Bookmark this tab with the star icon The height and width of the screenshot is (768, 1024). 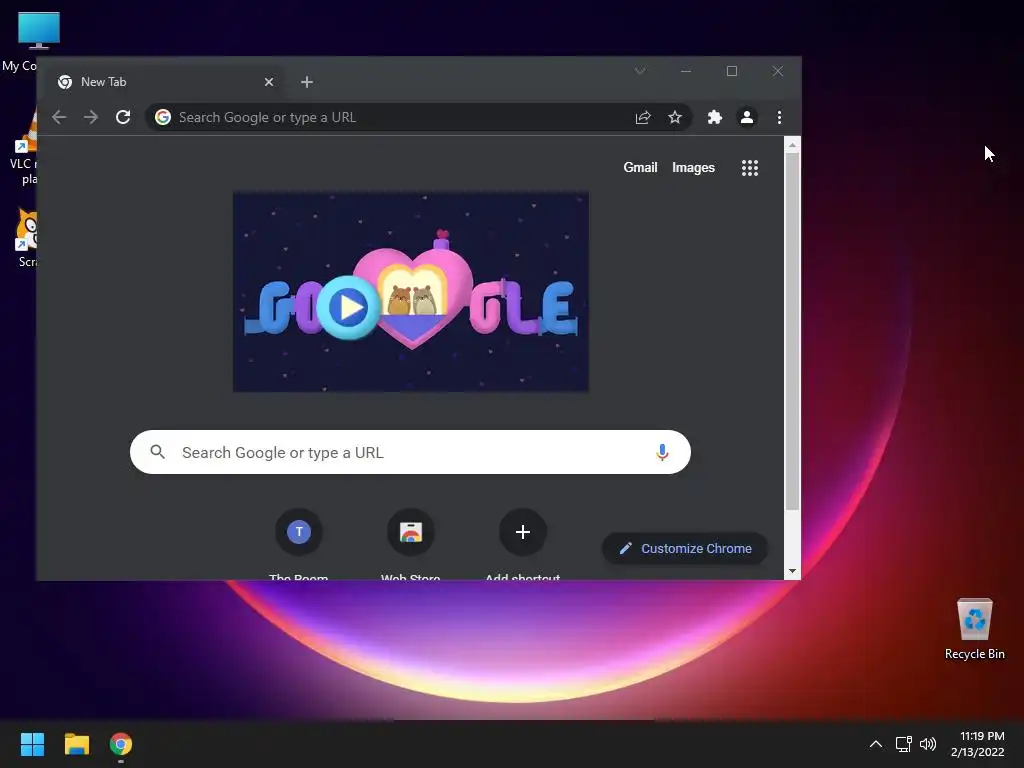coord(675,118)
